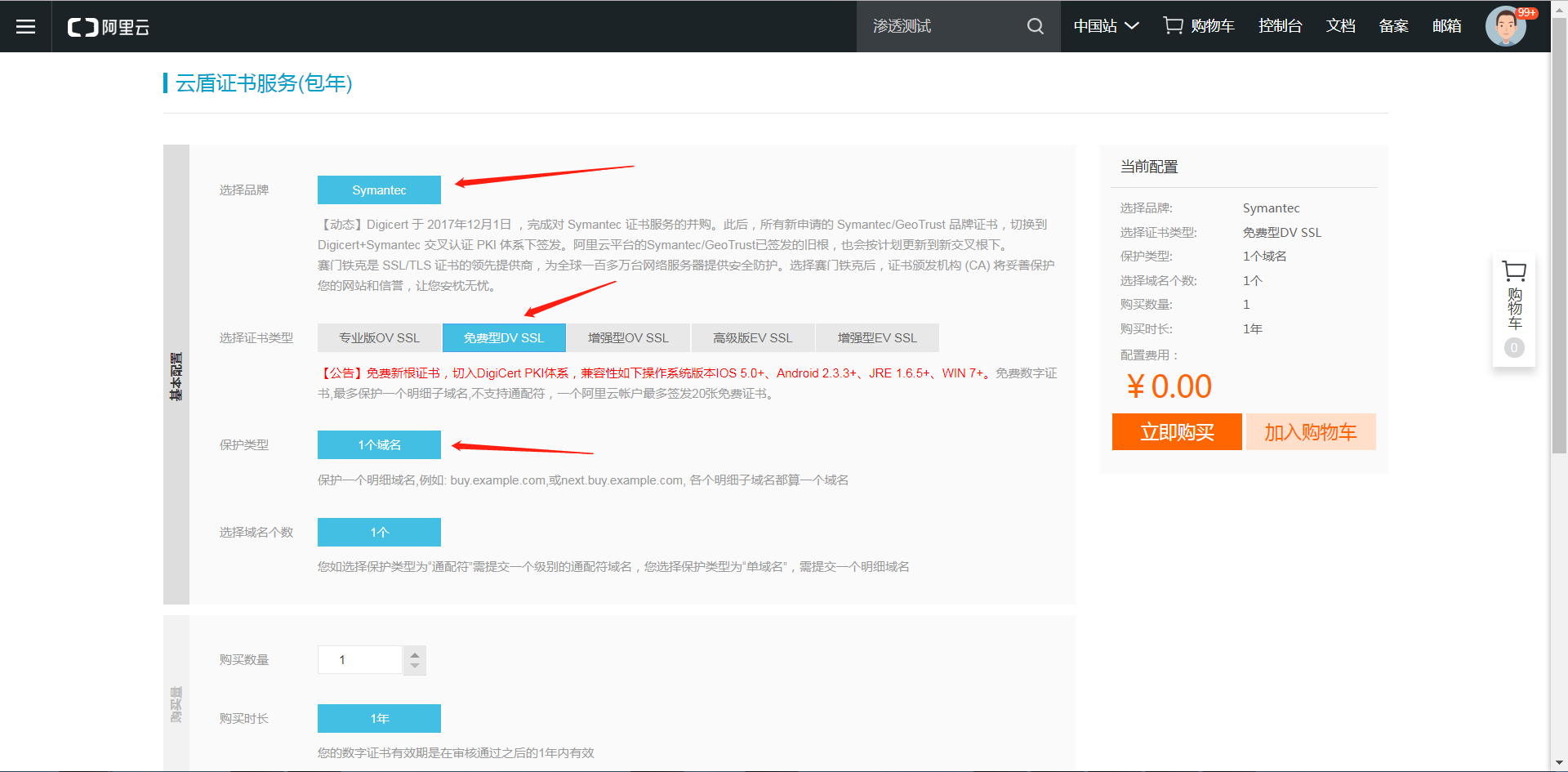Click the 购买数量 quantity input field
The width and height of the screenshot is (1568, 772).
click(x=360, y=659)
